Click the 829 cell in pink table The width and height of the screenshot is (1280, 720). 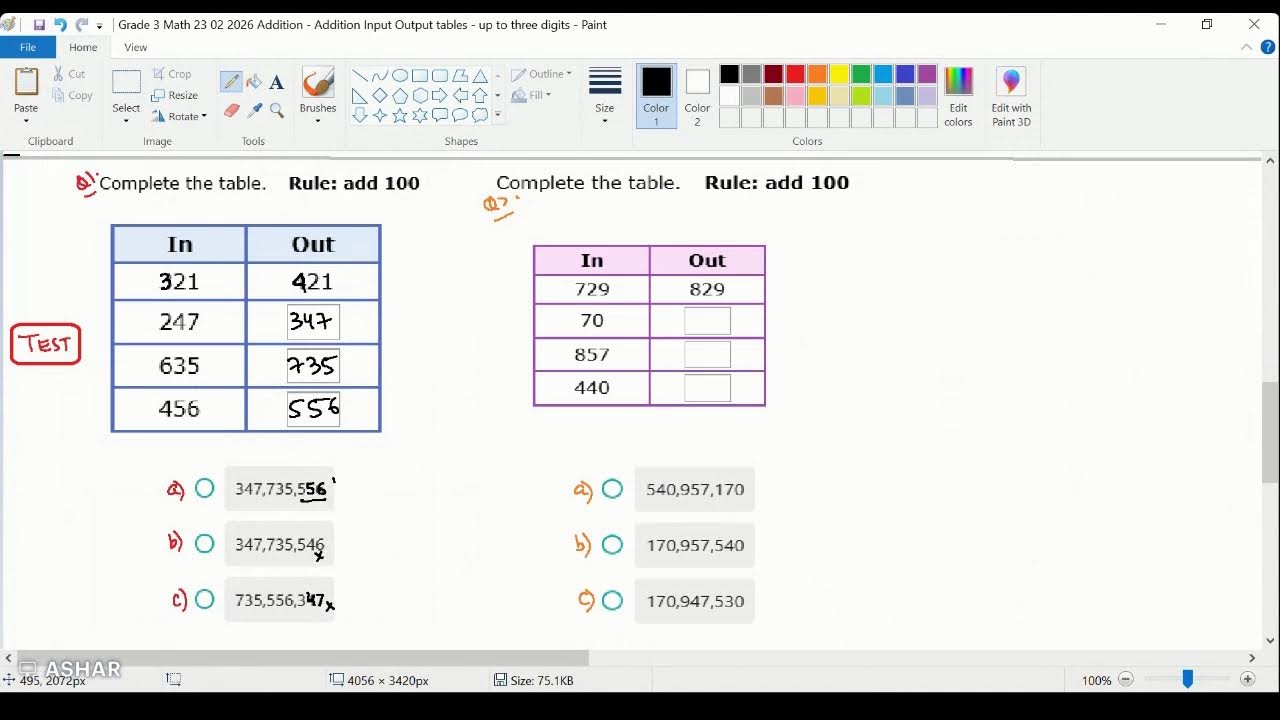click(707, 289)
